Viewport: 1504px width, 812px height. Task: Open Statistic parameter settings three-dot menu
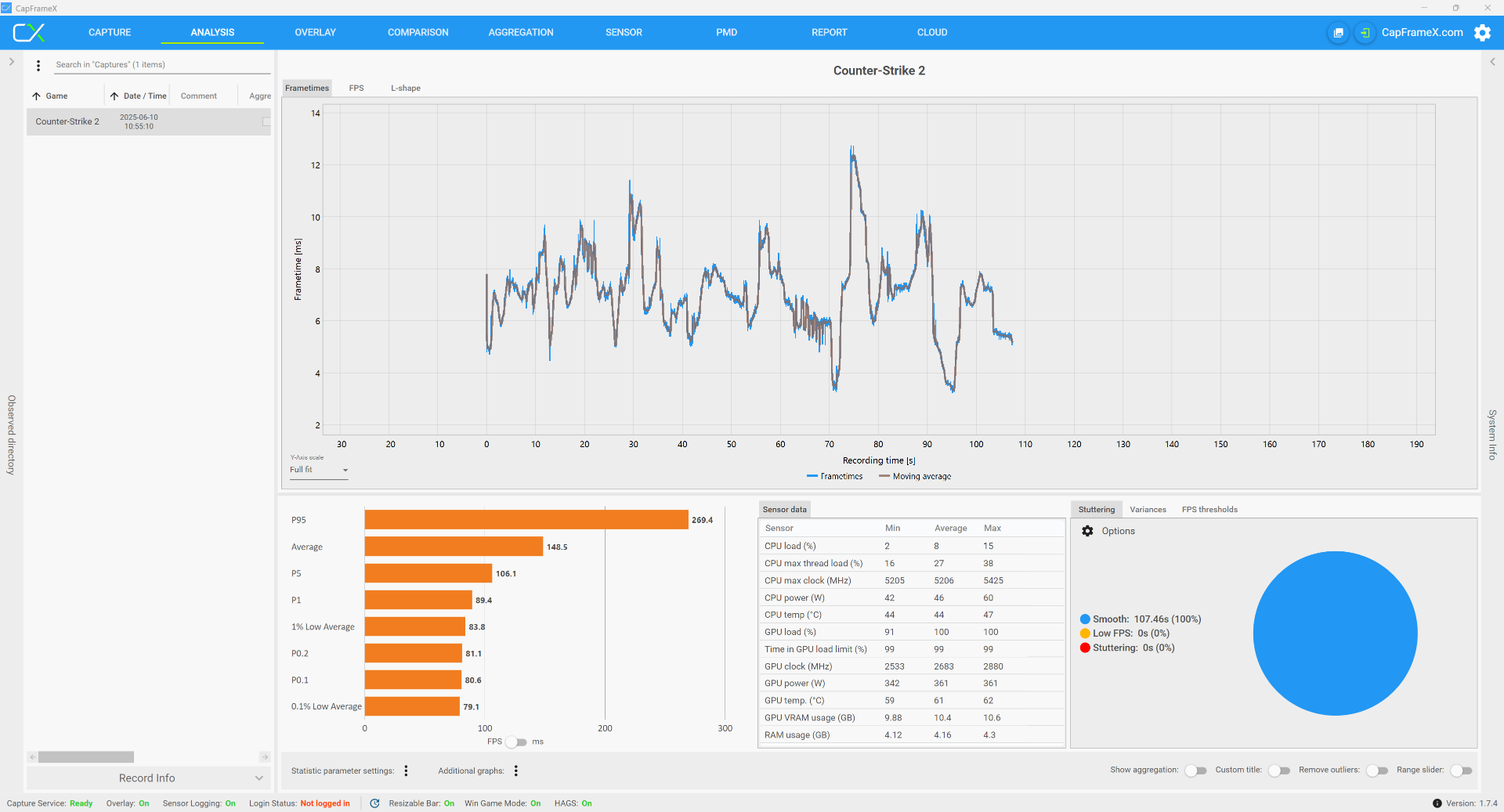click(x=406, y=770)
